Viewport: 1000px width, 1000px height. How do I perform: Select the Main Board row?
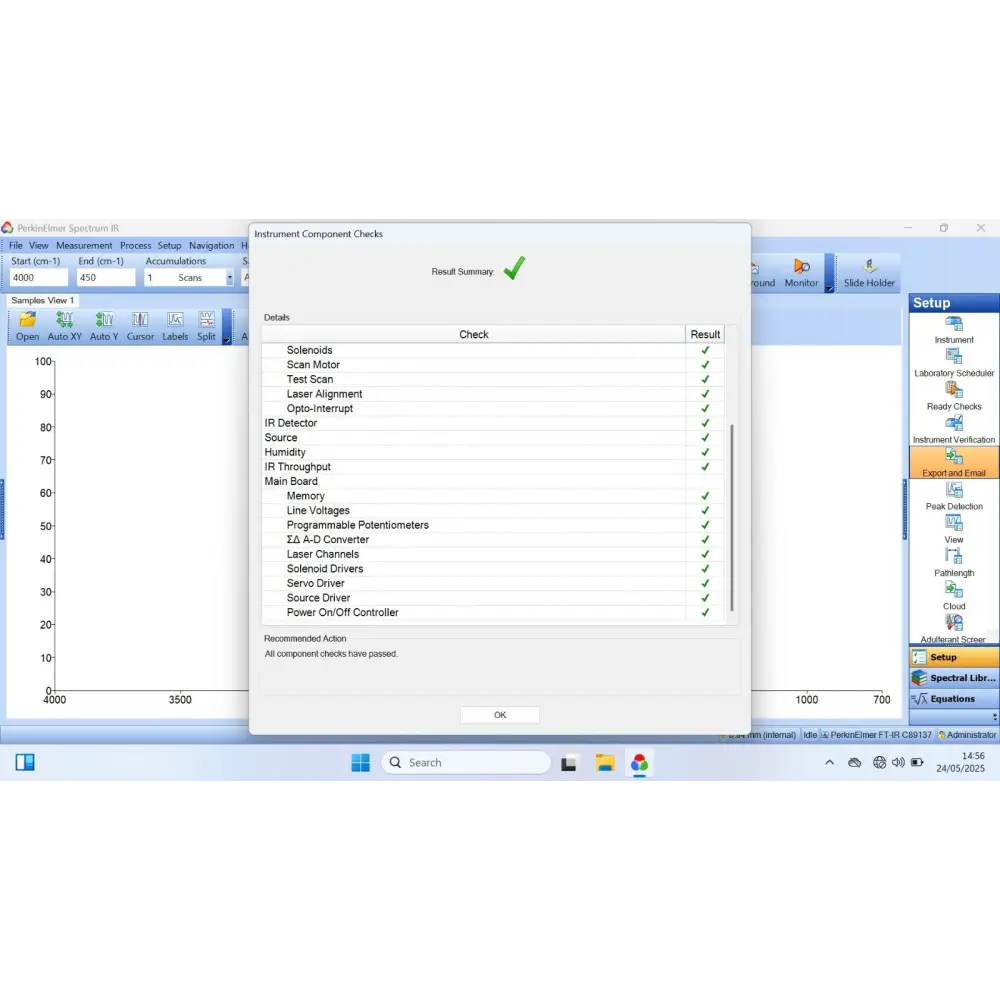pyautogui.click(x=493, y=482)
